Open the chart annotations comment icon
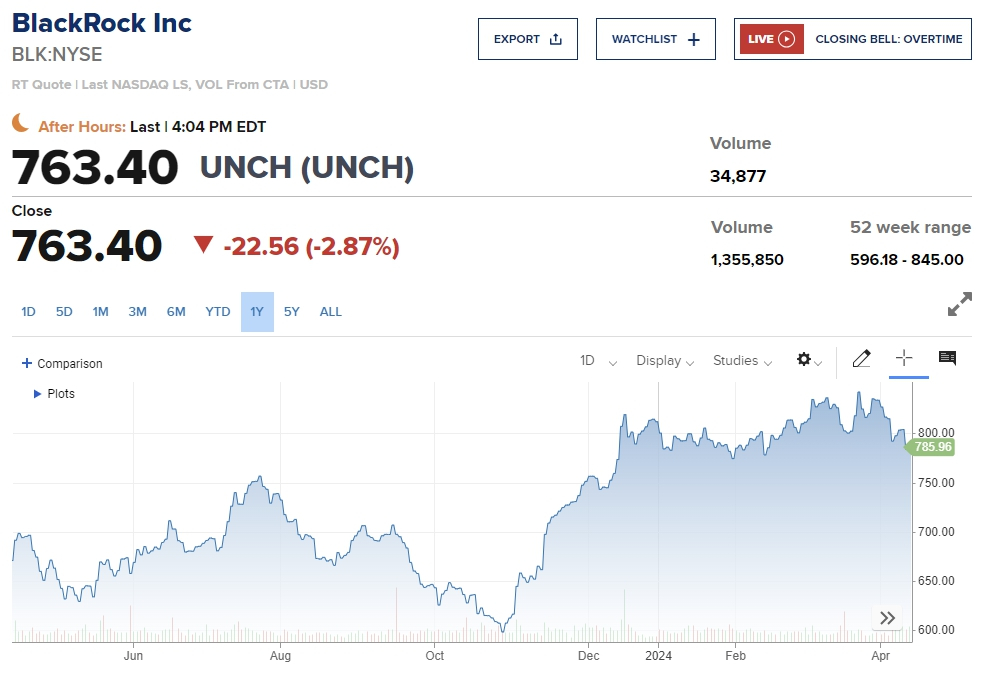The image size is (985, 675). 947,359
